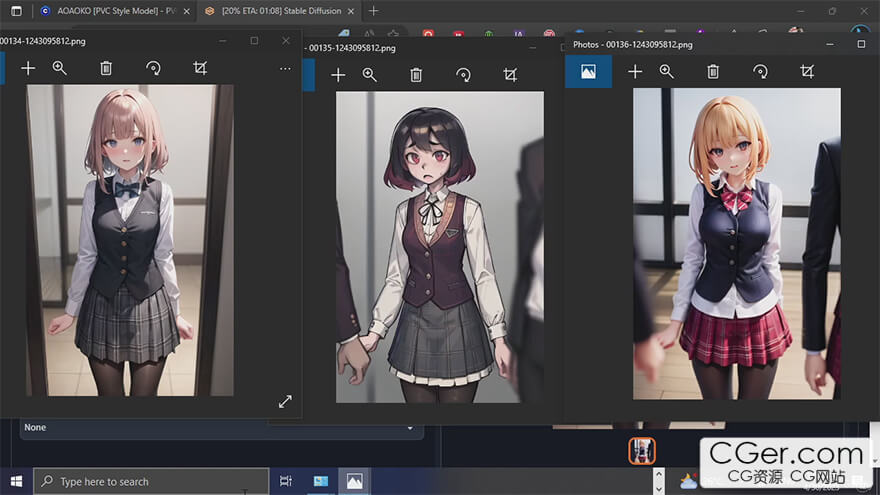
Task: Zoom in the 00136 photo window
Action: tap(666, 71)
